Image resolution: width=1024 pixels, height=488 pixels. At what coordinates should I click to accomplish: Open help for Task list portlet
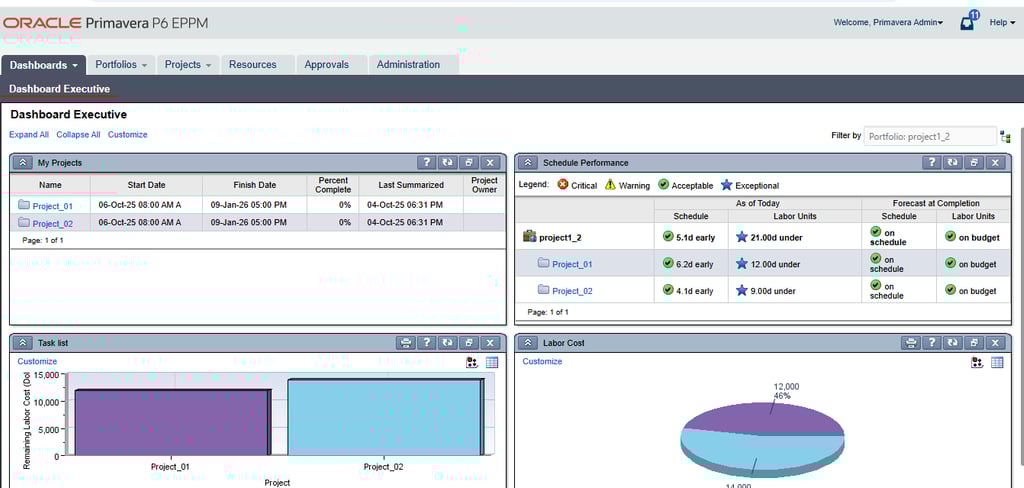click(x=426, y=342)
